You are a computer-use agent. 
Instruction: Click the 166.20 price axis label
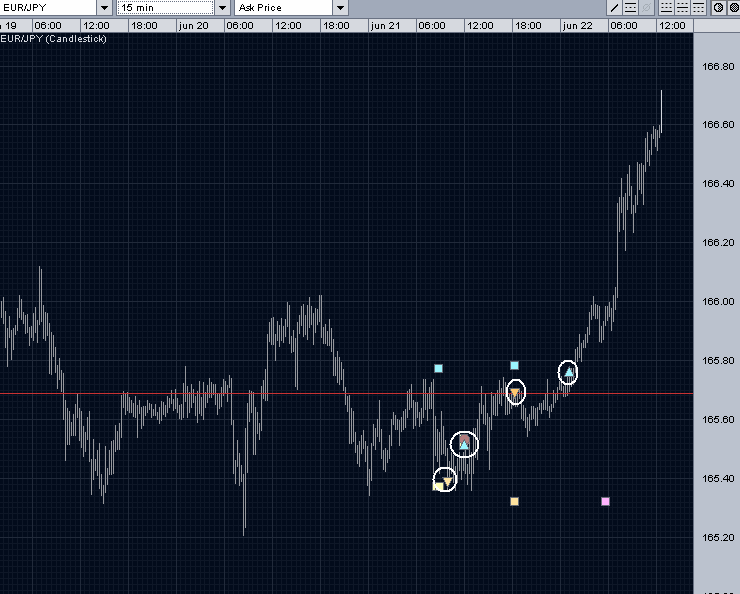(x=718, y=243)
